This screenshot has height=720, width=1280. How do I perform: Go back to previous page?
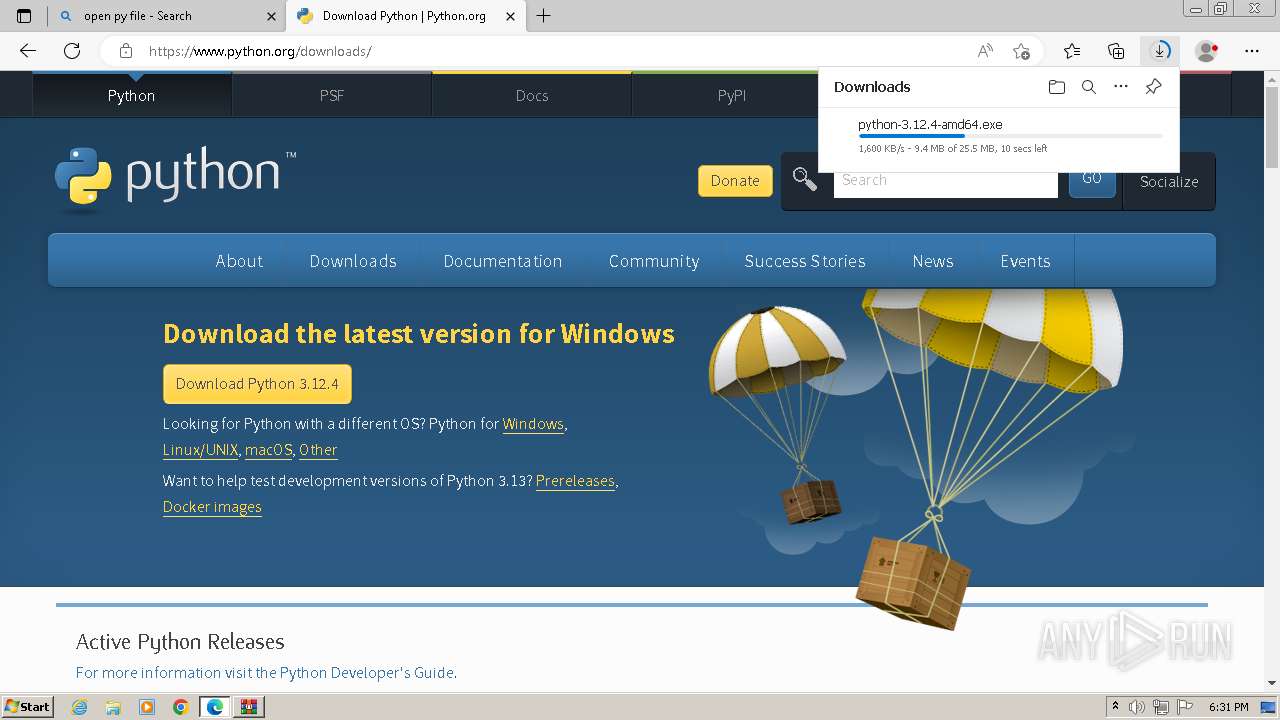pos(28,51)
